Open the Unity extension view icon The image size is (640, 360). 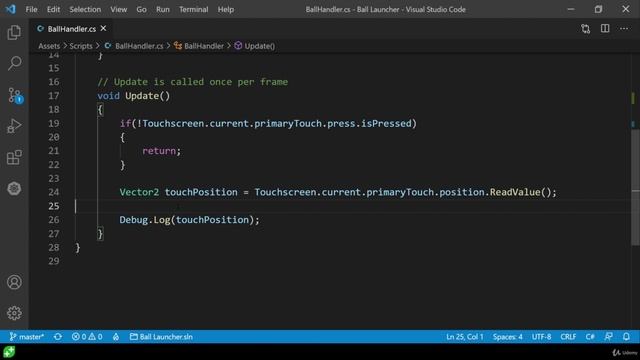14,188
